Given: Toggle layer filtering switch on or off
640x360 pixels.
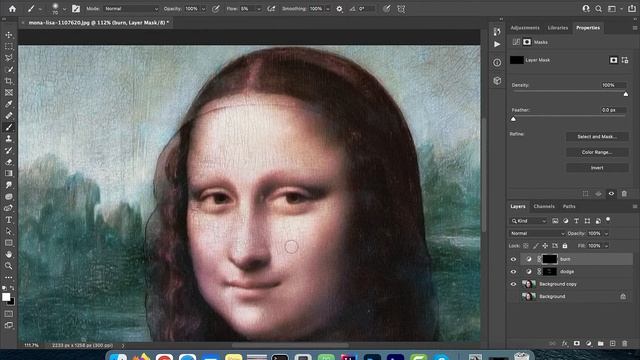Looking at the screenshot, I should point(608,220).
